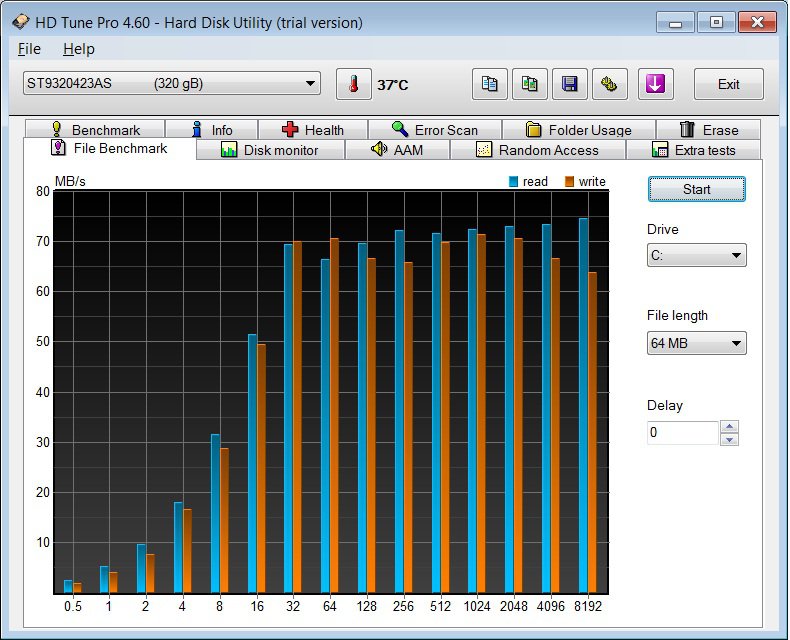
Task: Switch to the Erase tab
Action: point(708,130)
